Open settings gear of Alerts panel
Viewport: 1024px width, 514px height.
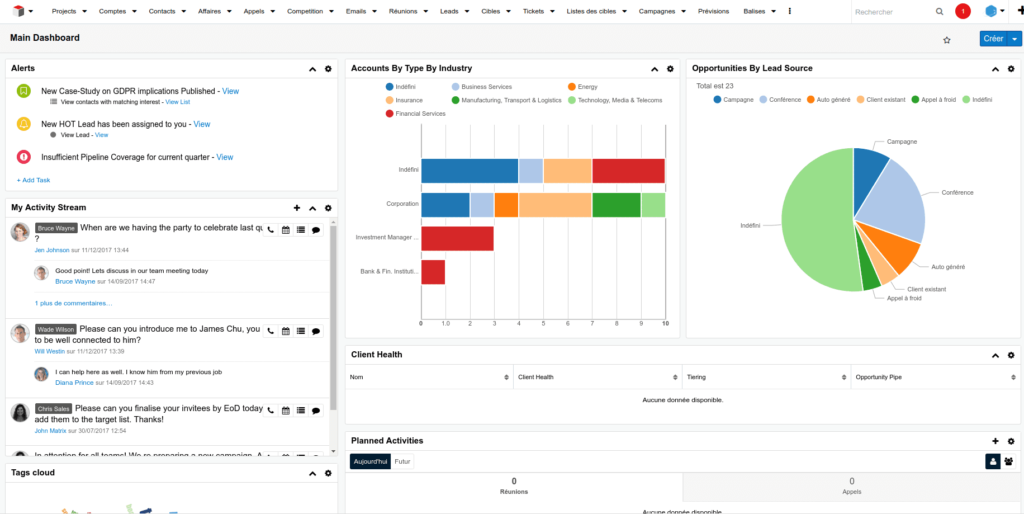click(328, 69)
